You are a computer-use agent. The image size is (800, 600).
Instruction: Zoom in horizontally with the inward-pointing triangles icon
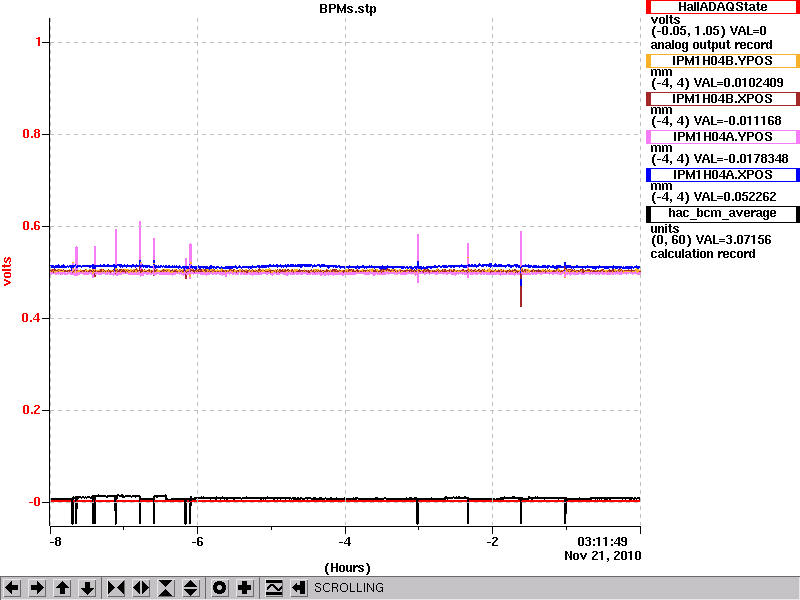116,588
